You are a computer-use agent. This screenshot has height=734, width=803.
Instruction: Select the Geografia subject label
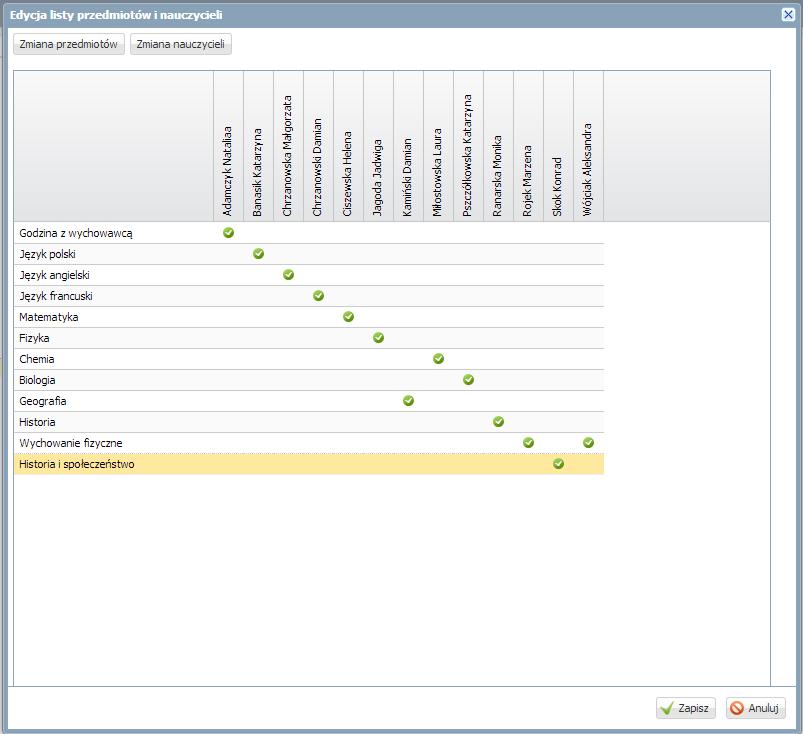[x=43, y=401]
